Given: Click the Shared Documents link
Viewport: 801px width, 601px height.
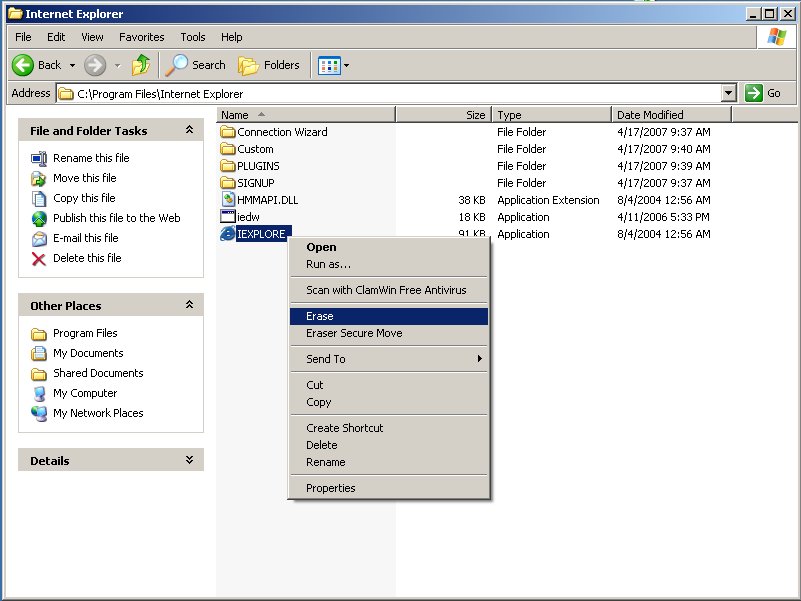Looking at the screenshot, I should [98, 373].
